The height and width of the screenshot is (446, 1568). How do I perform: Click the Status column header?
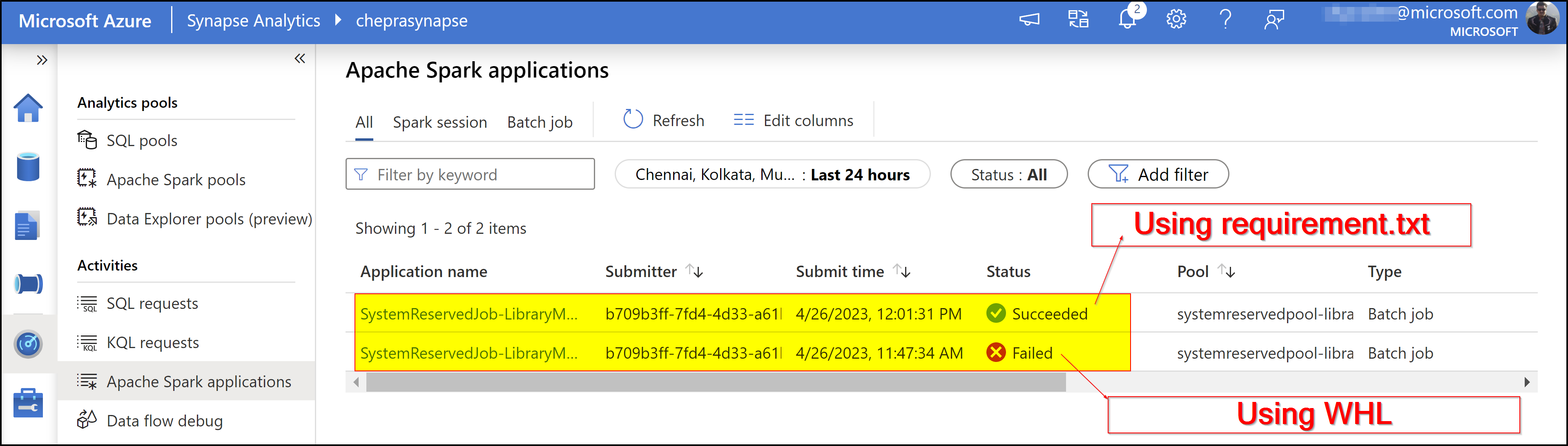(1008, 271)
